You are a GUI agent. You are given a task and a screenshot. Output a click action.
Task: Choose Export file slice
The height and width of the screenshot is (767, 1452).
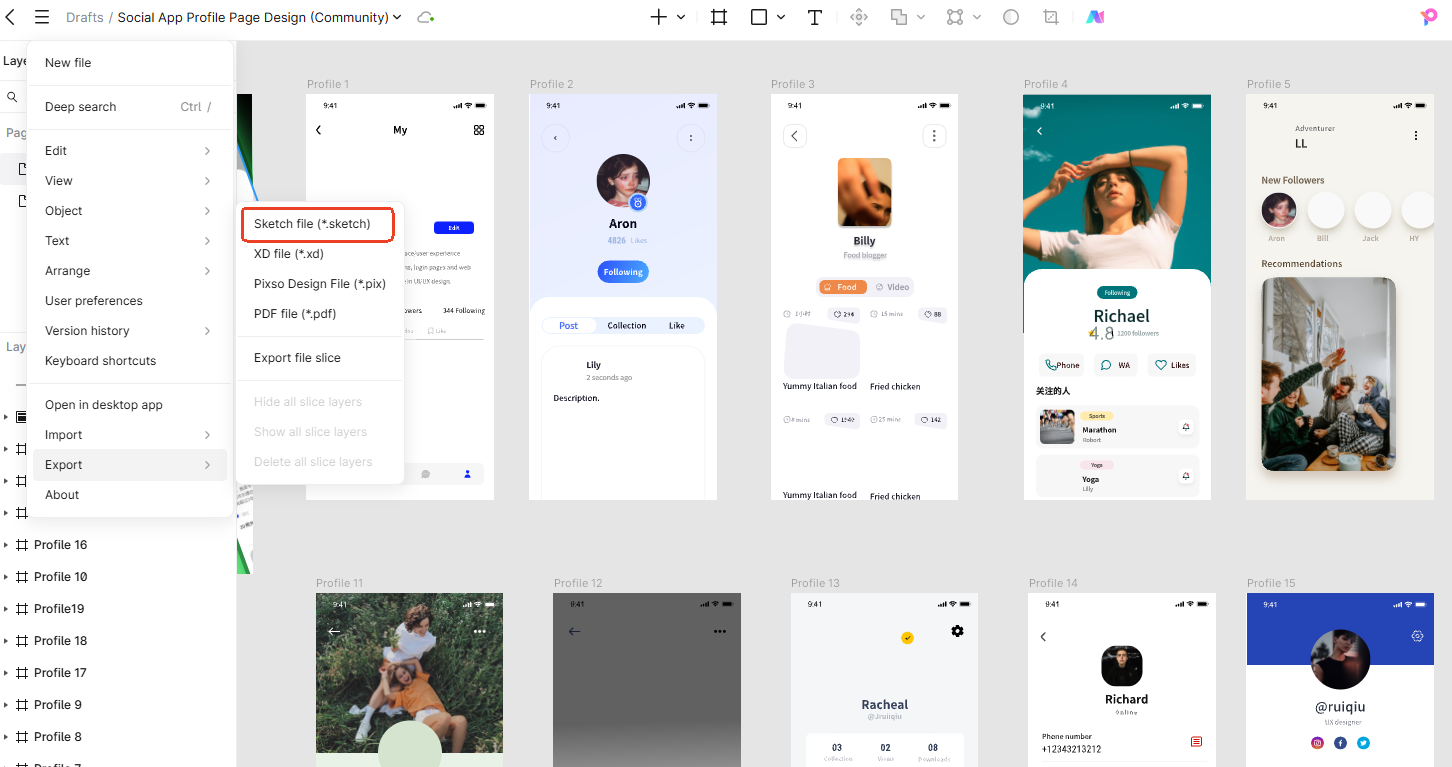[x=319, y=358]
